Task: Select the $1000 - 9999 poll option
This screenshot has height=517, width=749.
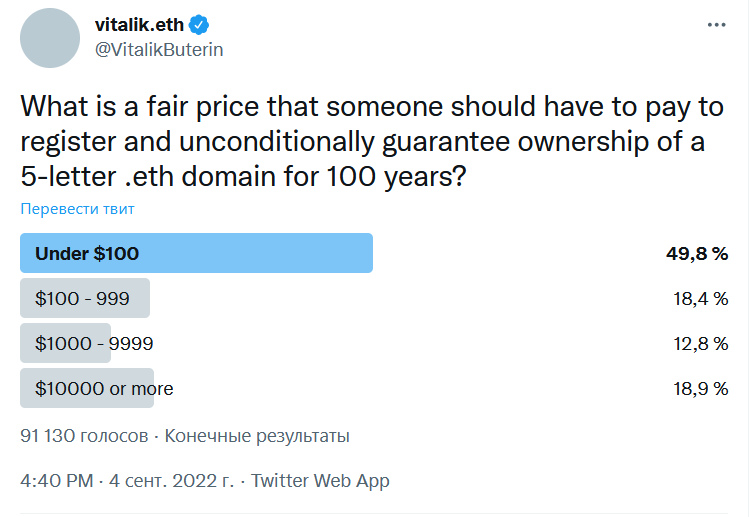Action: point(94,343)
